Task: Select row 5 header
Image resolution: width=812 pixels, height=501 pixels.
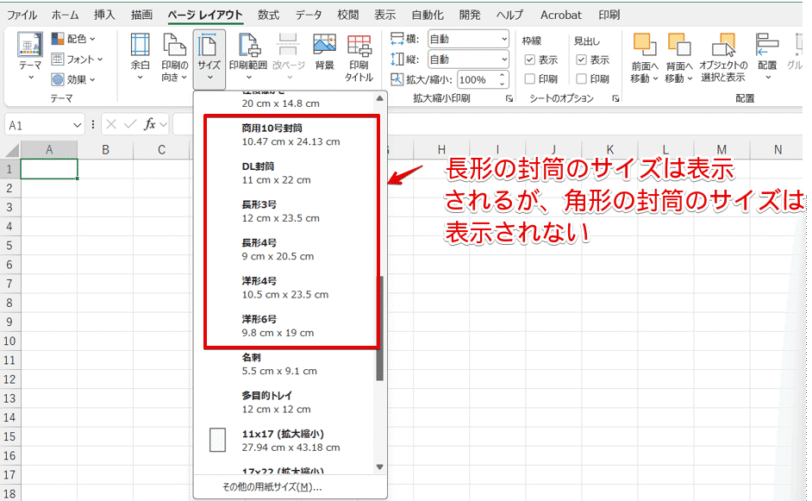Action: (10, 245)
